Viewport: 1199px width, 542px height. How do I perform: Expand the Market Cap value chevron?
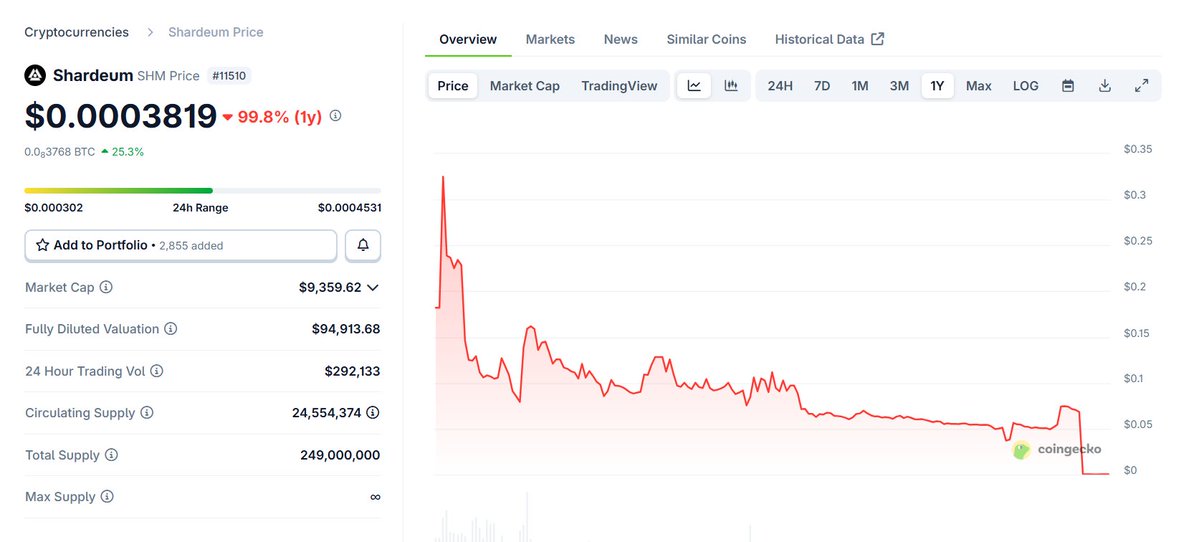tap(372, 287)
